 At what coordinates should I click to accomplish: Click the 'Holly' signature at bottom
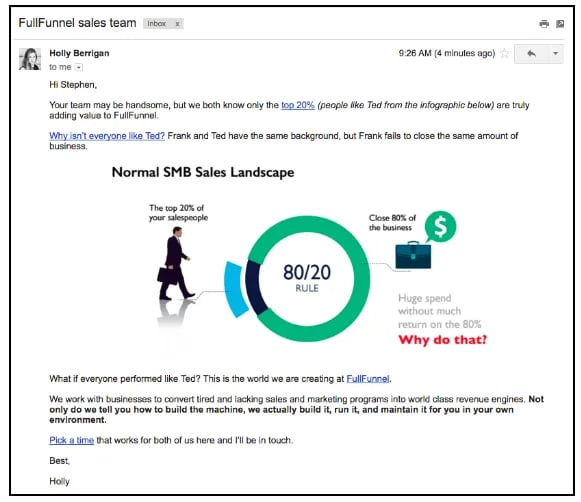[59, 481]
